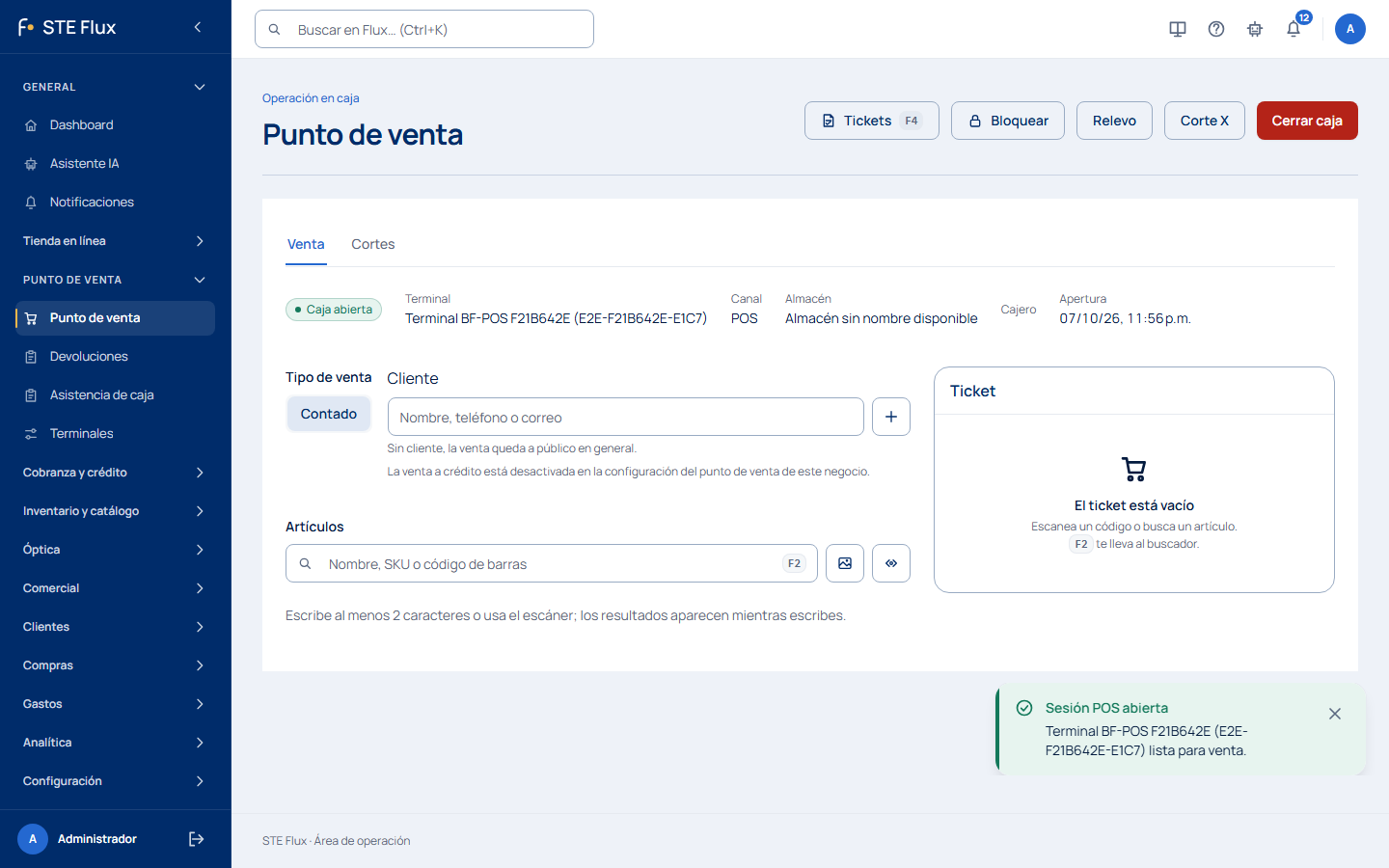
Task: Open the Tickets button
Action: [872, 121]
